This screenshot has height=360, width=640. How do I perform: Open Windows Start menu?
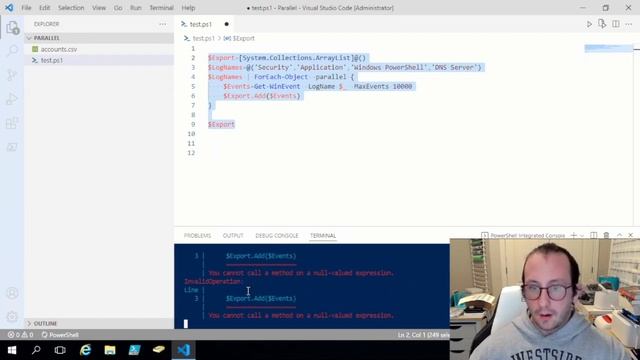point(12,350)
